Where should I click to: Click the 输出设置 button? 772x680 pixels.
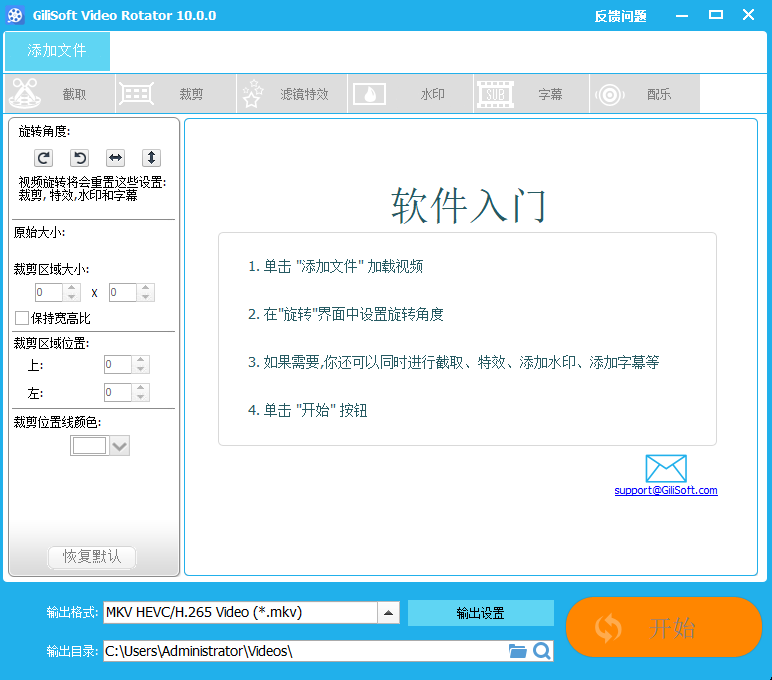pyautogui.click(x=480, y=613)
